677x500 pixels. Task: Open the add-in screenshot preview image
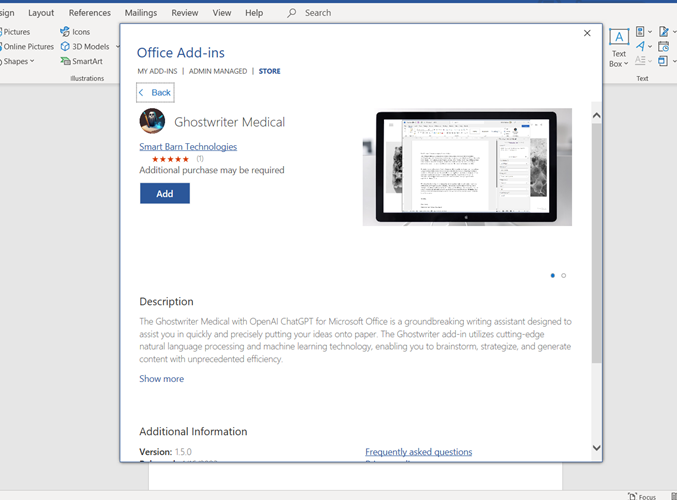click(467, 167)
